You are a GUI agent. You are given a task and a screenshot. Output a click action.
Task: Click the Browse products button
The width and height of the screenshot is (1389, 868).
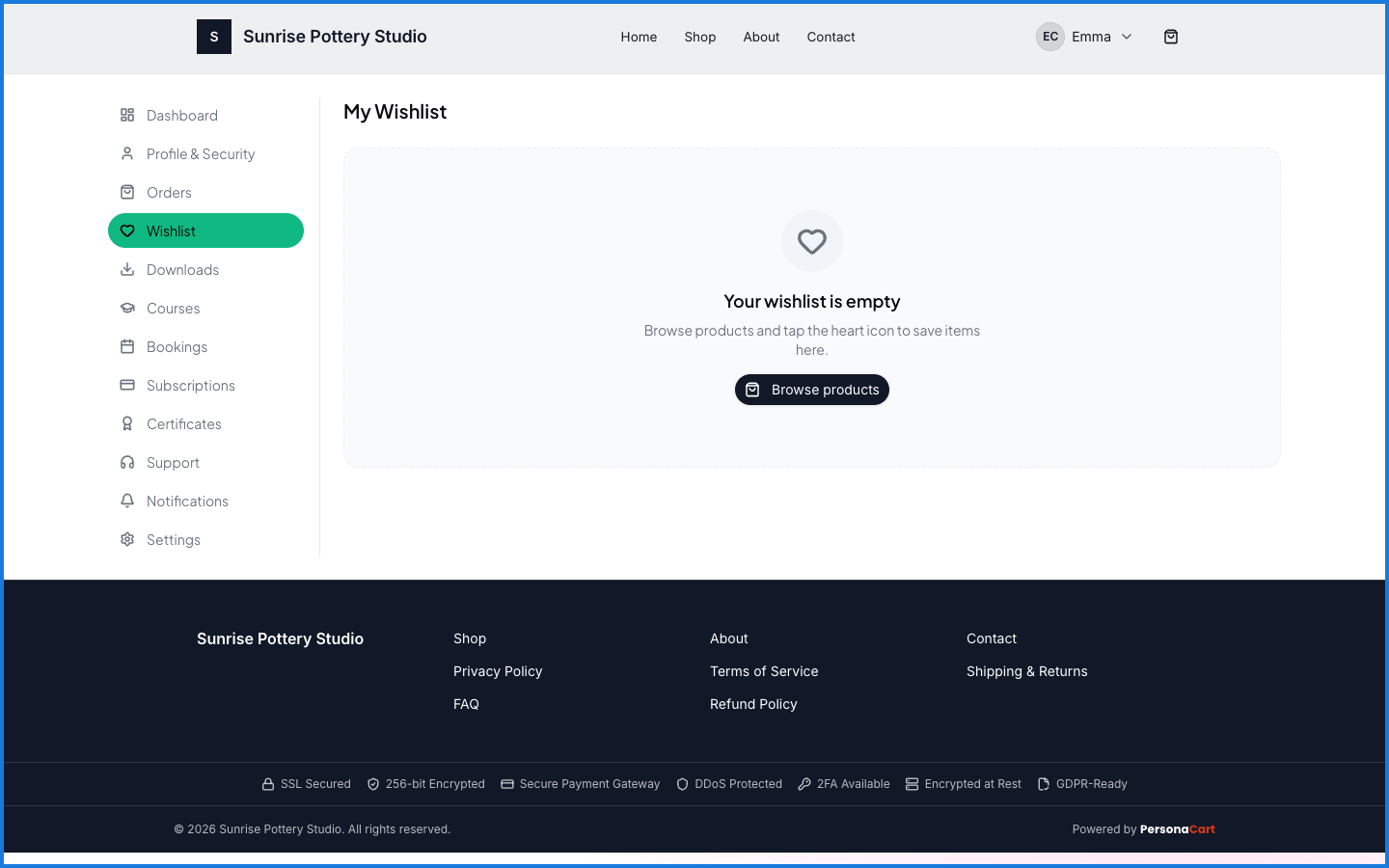pyautogui.click(x=812, y=390)
